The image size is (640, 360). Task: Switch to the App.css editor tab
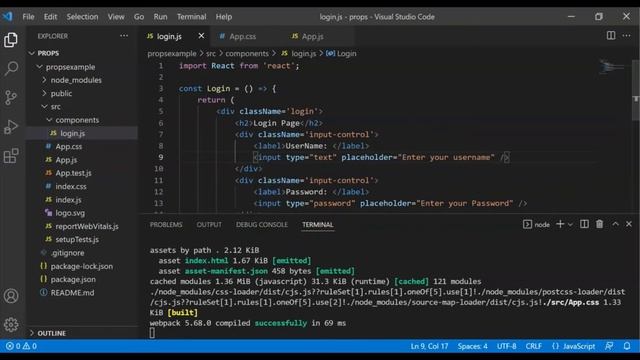[x=242, y=36]
